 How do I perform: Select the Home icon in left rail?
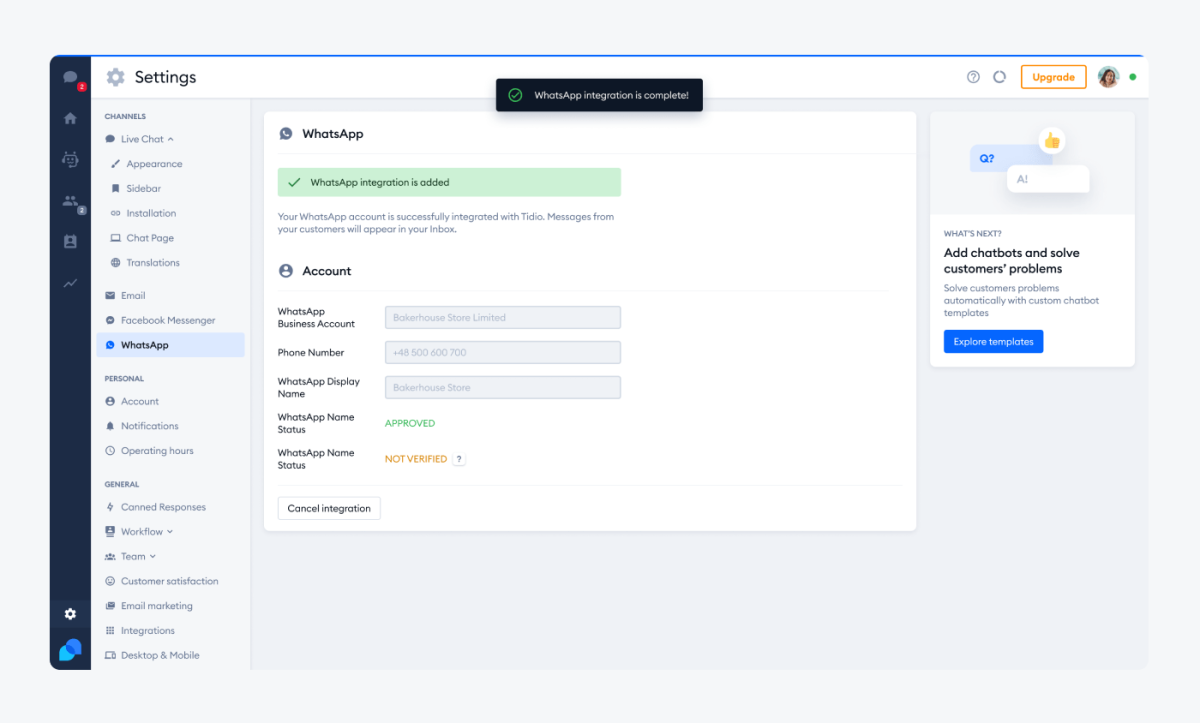click(x=70, y=118)
